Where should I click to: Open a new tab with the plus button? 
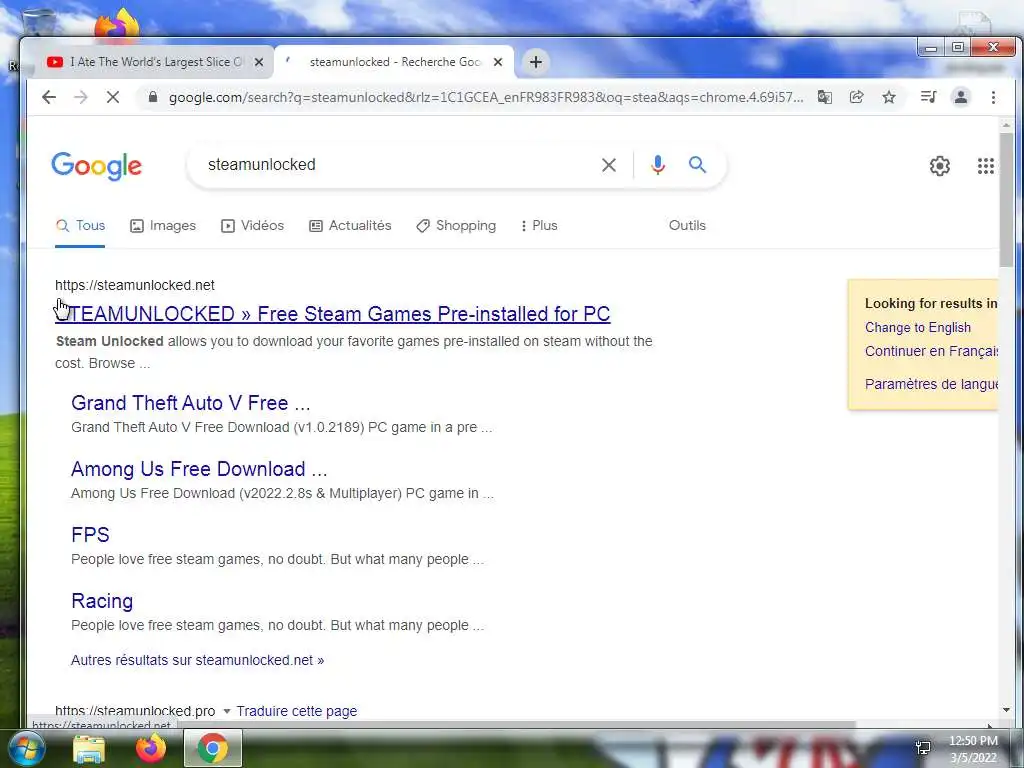tap(536, 62)
